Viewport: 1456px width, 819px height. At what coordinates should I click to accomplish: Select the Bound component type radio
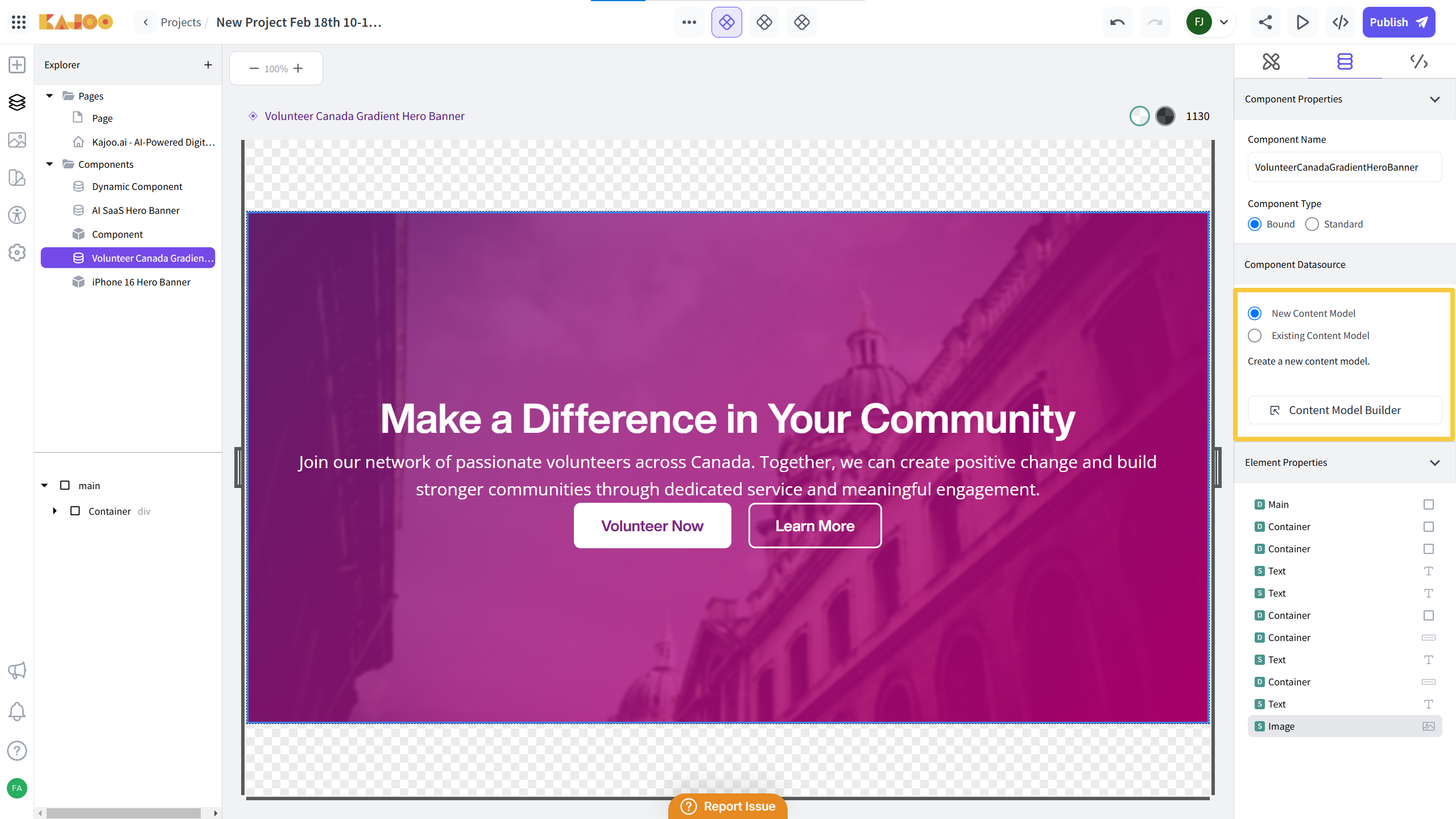(x=1255, y=224)
